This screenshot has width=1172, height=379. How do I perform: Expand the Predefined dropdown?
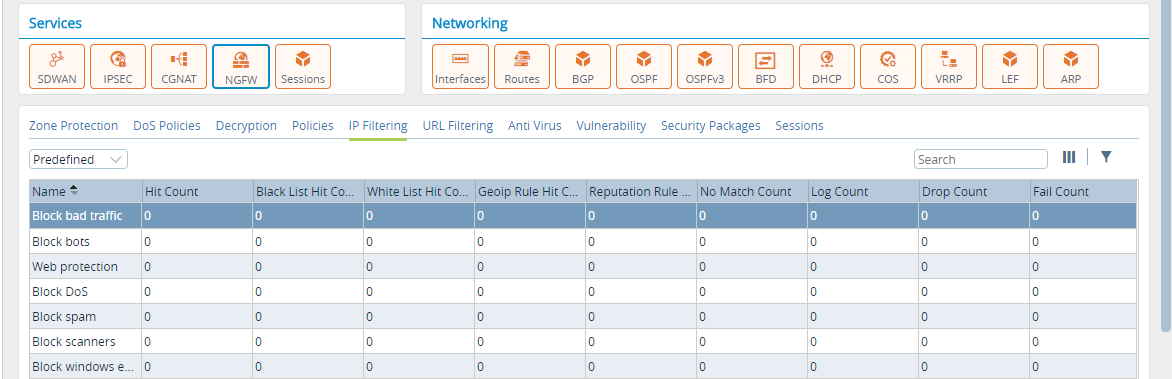coord(78,159)
